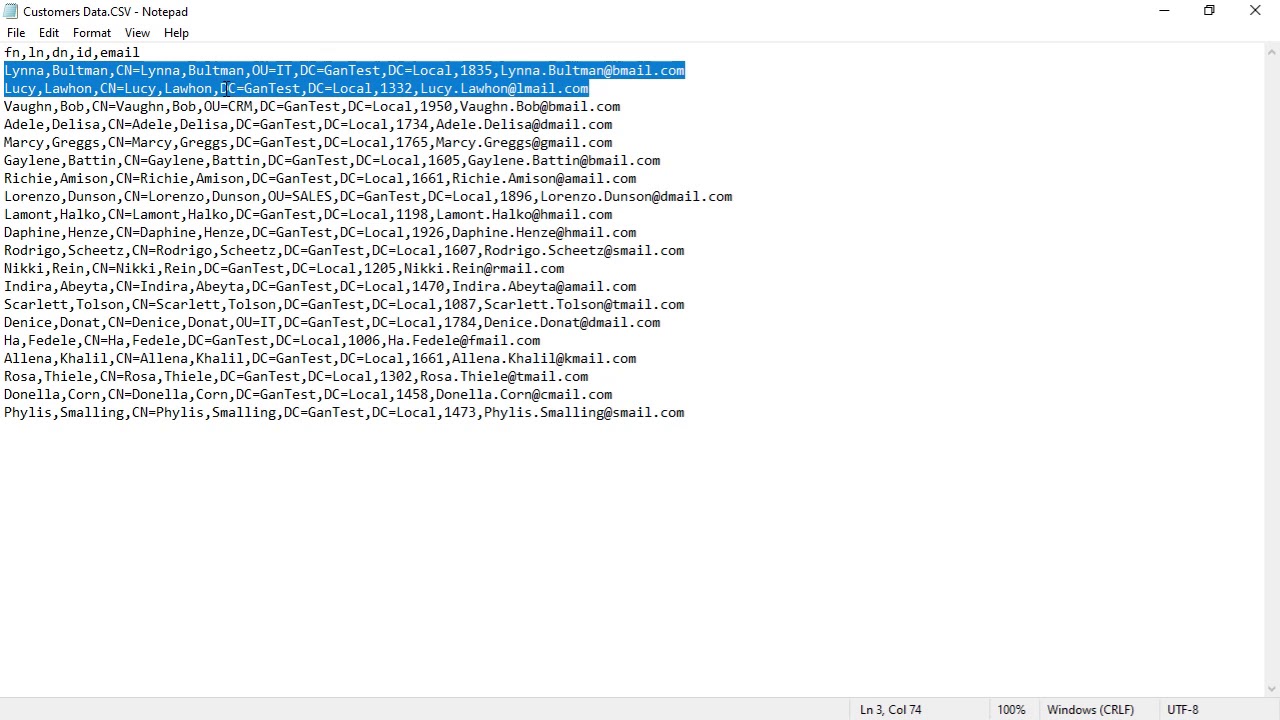Image resolution: width=1280 pixels, height=720 pixels.
Task: Click the Adele Delisa row
Action: (308, 124)
